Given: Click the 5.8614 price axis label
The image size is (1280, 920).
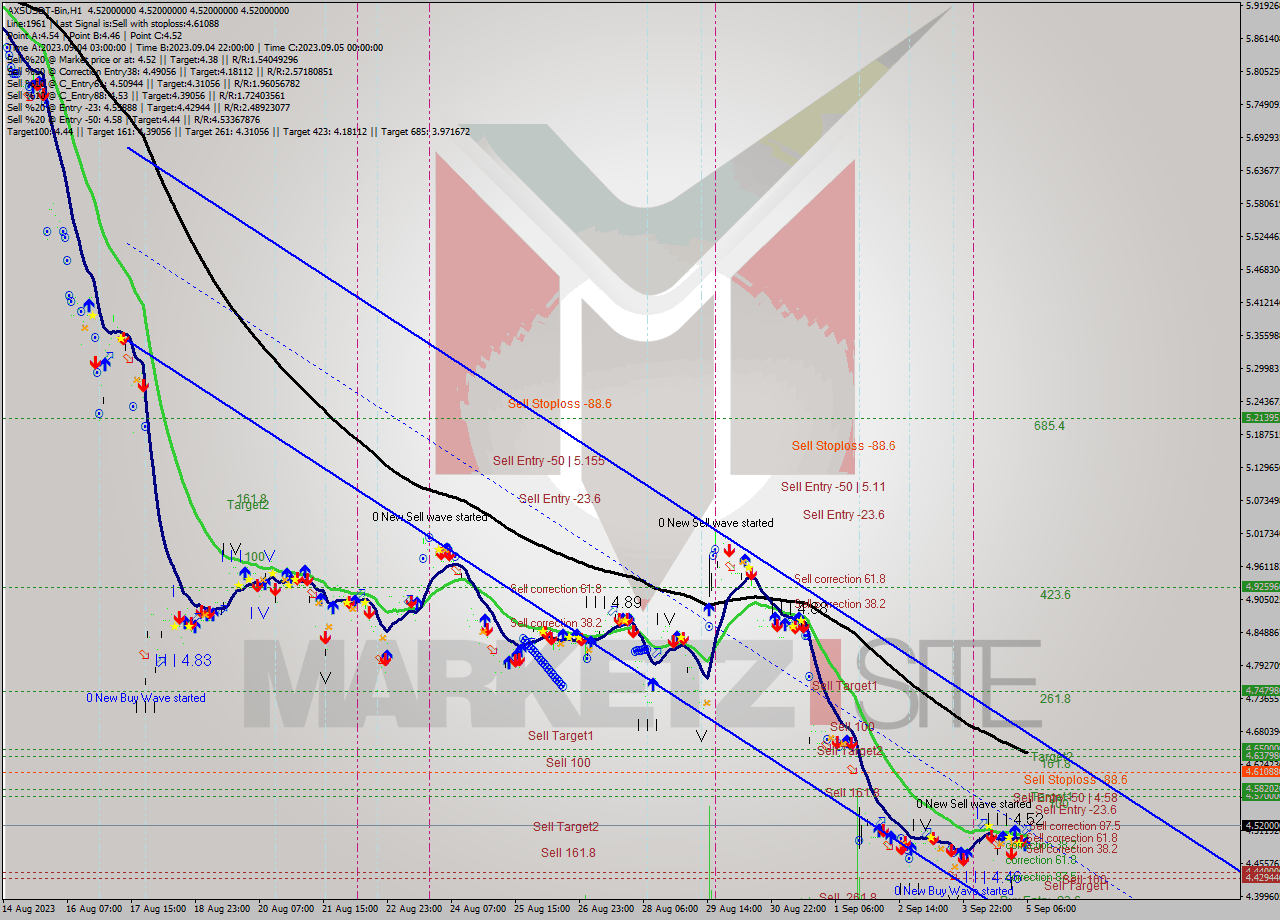Looking at the screenshot, I should [x=1262, y=38].
